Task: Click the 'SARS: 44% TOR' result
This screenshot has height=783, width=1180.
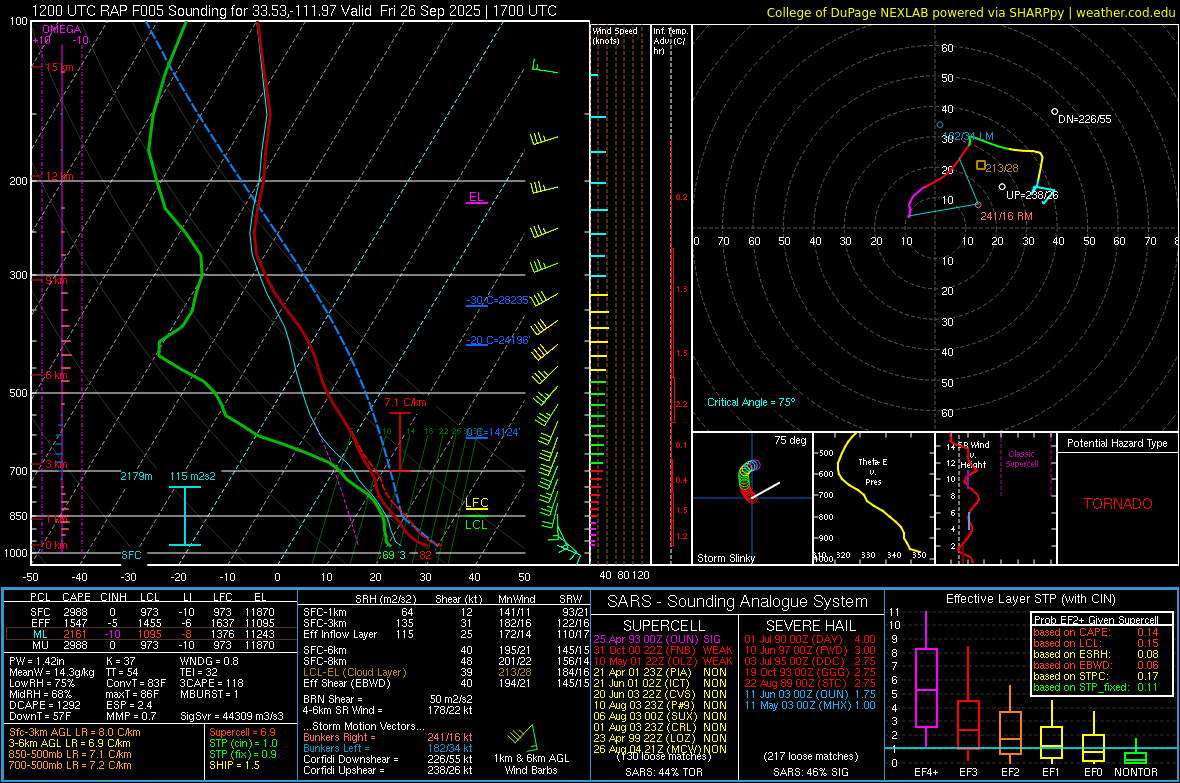Action: pyautogui.click(x=664, y=772)
